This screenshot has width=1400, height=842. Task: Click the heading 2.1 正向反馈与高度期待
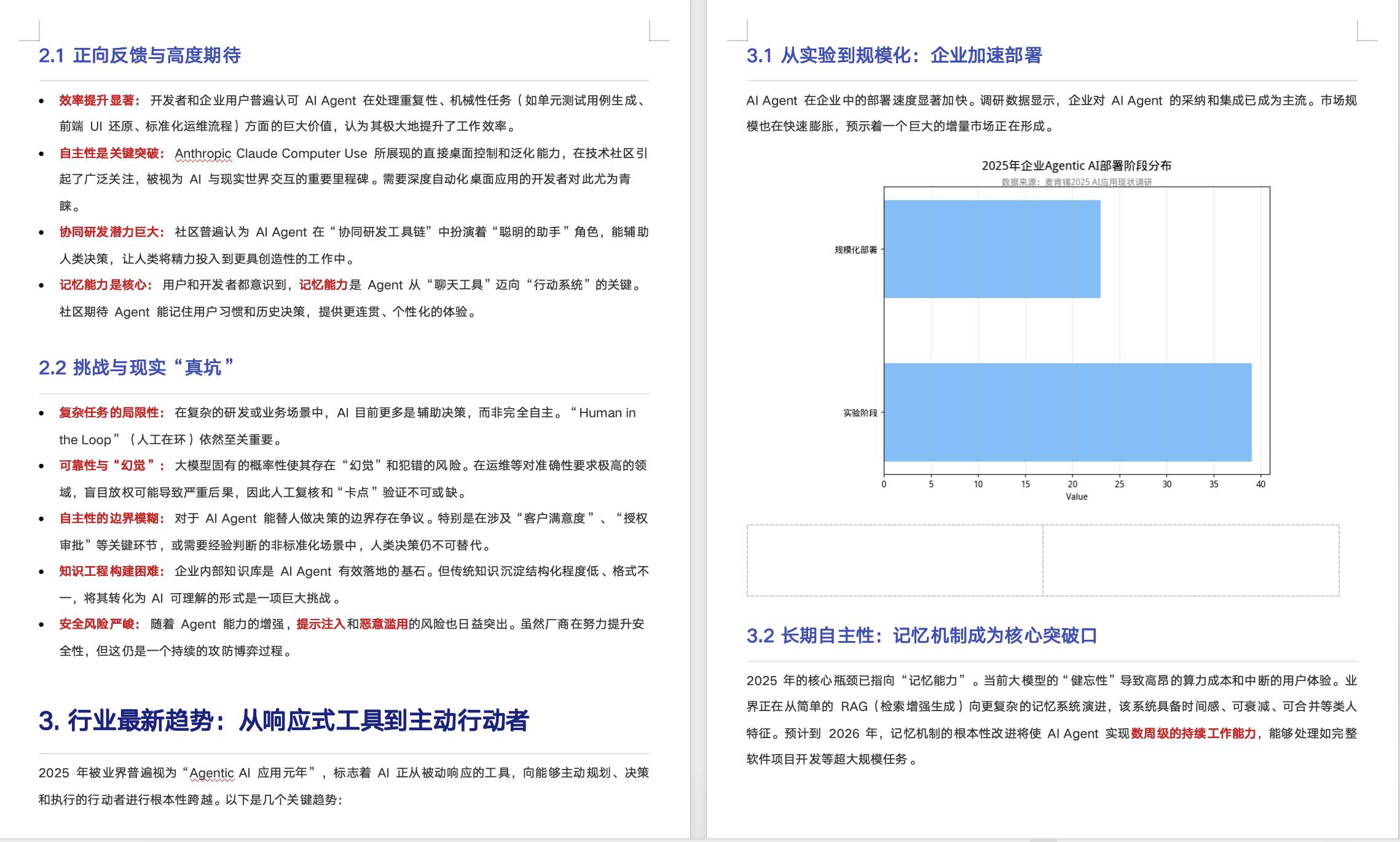coord(140,55)
